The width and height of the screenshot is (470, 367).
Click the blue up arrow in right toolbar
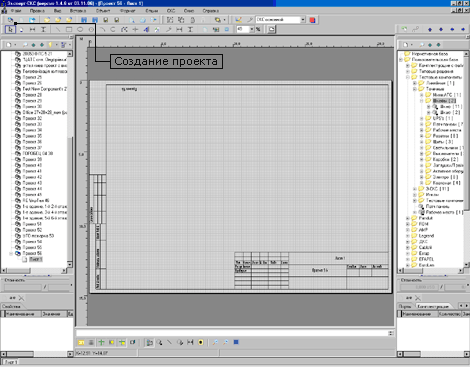pos(430,29)
